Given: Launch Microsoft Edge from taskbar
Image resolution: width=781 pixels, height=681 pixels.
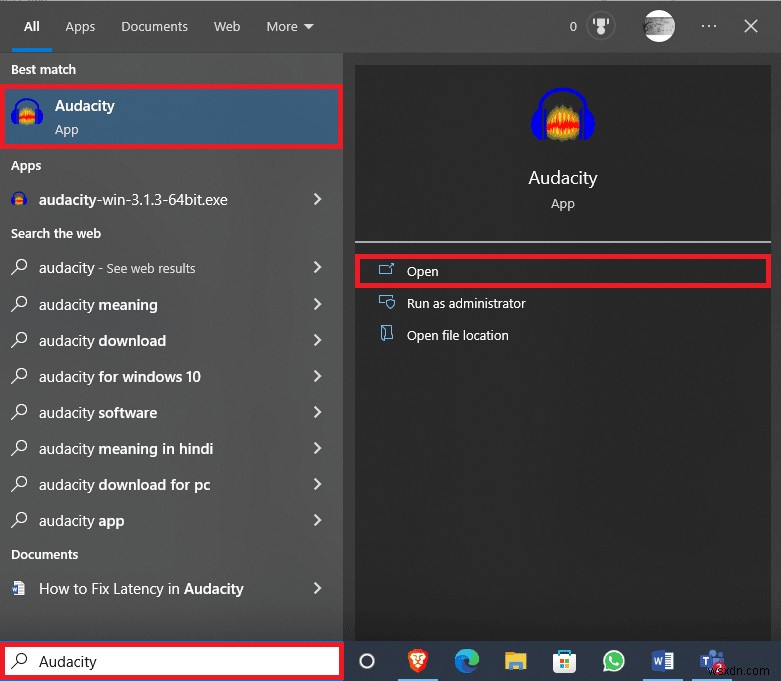Looking at the screenshot, I should pos(467,661).
